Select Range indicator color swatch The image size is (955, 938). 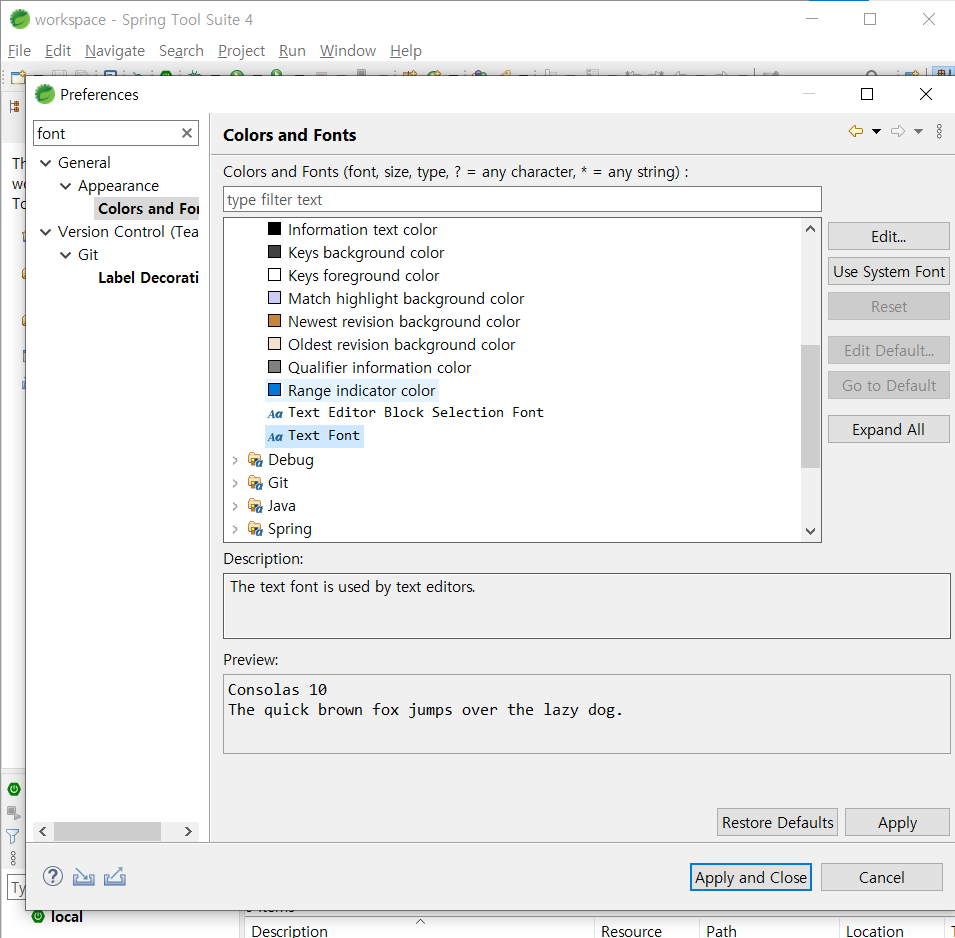[275, 389]
